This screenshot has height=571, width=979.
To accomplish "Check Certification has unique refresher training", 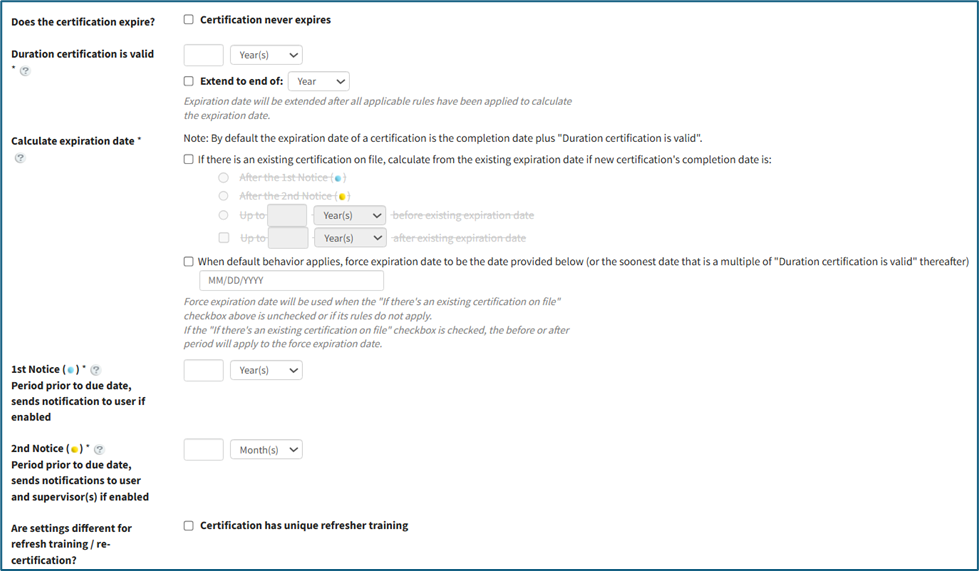I will point(189,526).
